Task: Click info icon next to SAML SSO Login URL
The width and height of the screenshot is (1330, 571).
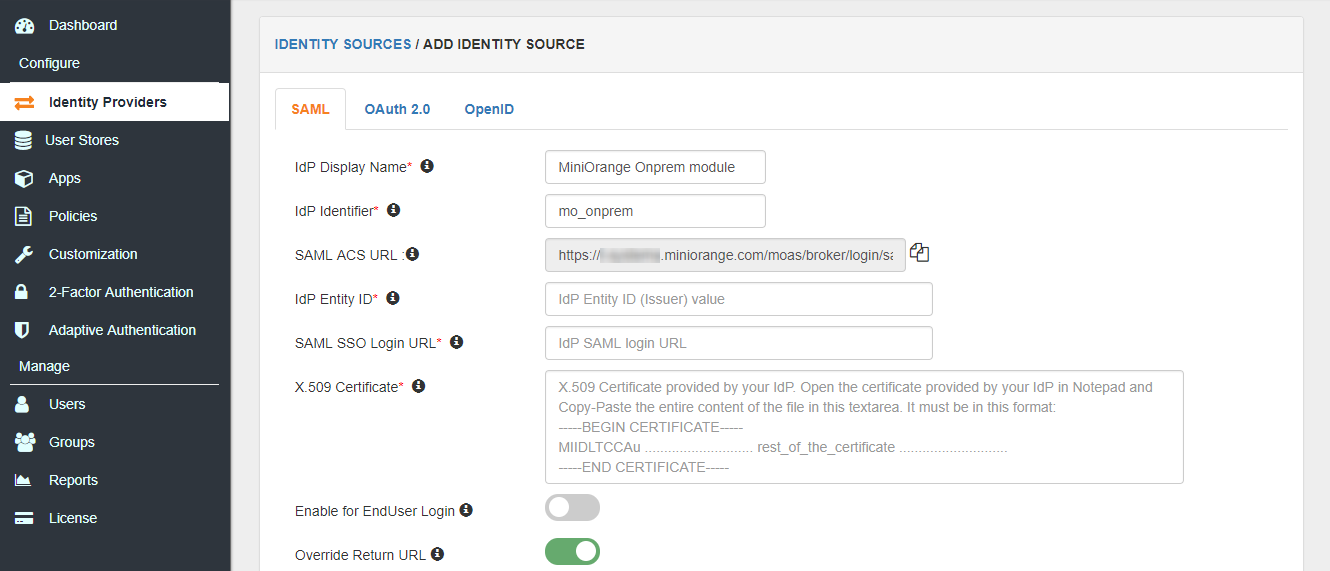Action: pyautogui.click(x=456, y=342)
